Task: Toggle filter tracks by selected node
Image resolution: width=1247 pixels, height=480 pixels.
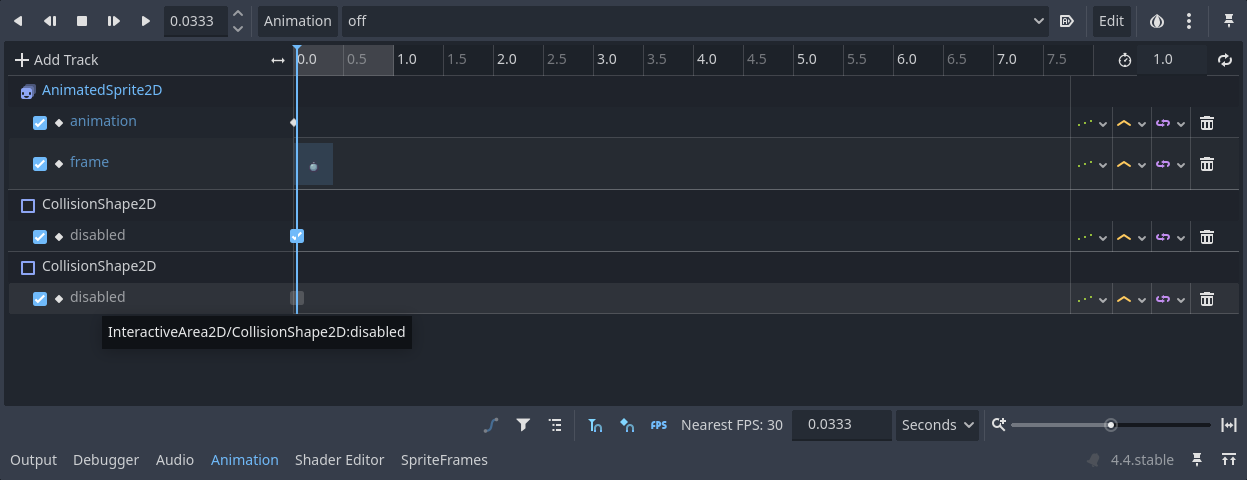Action: click(x=523, y=425)
